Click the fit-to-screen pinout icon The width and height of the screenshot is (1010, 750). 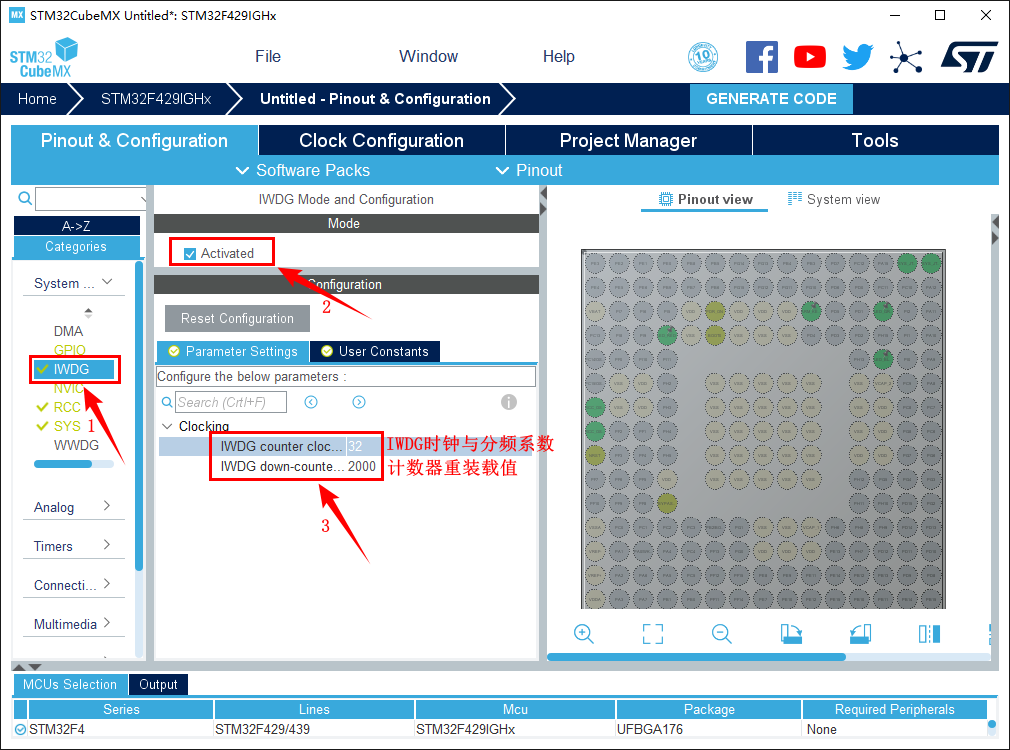(653, 634)
